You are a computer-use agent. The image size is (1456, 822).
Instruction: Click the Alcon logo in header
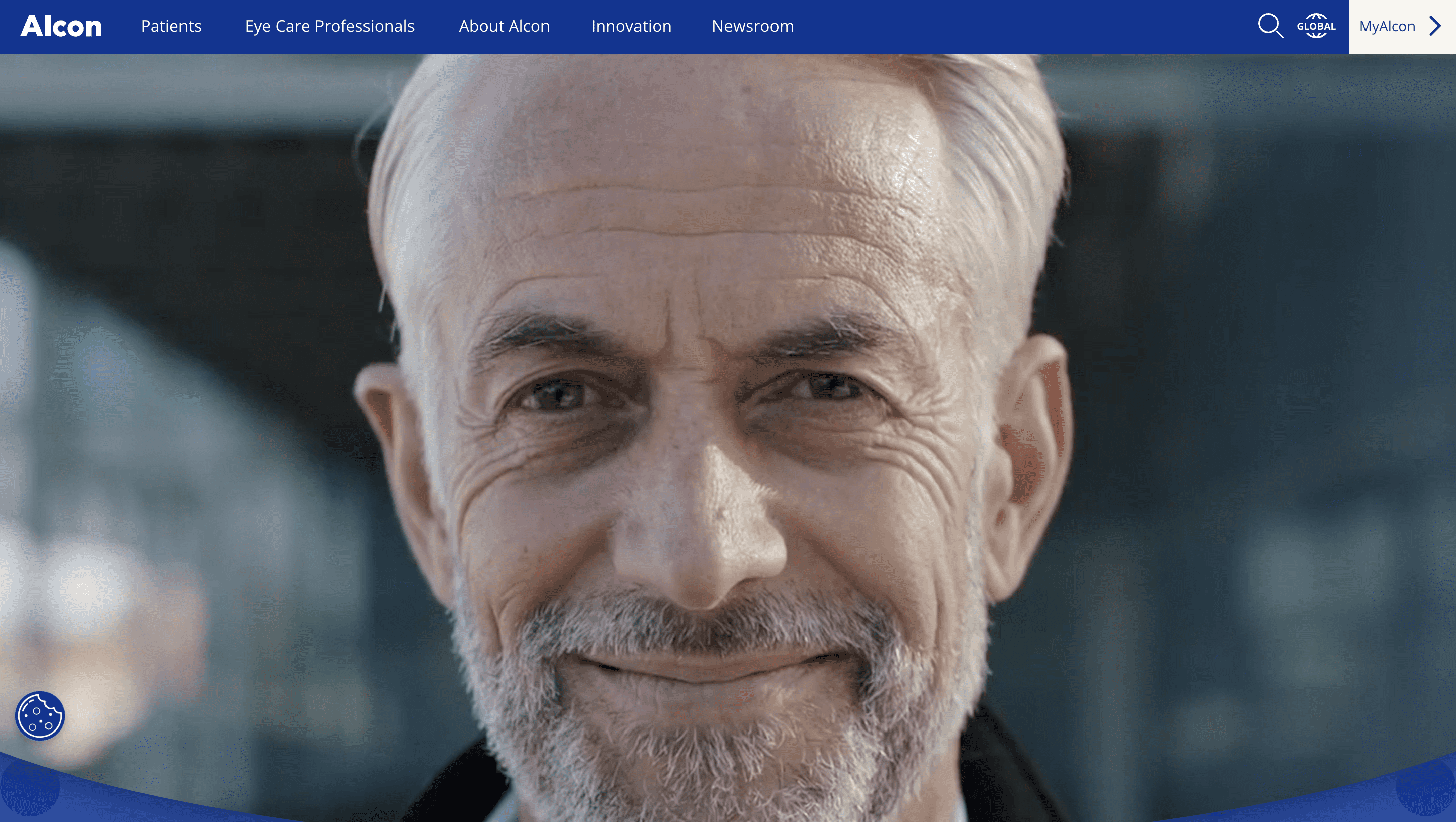point(61,26)
